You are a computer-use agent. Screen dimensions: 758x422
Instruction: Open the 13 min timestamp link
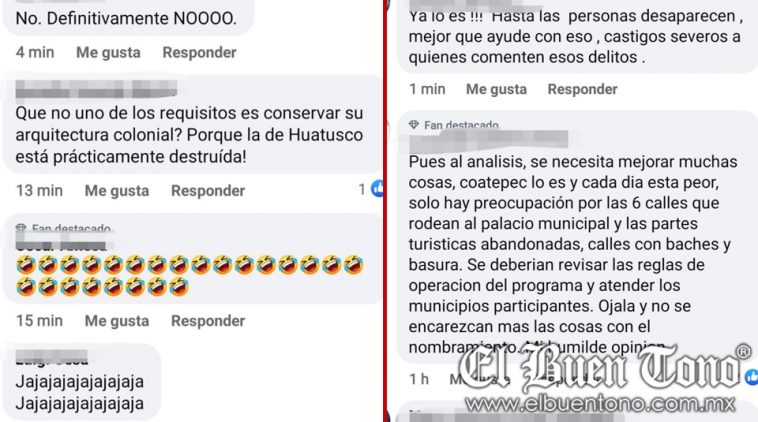[39, 190]
